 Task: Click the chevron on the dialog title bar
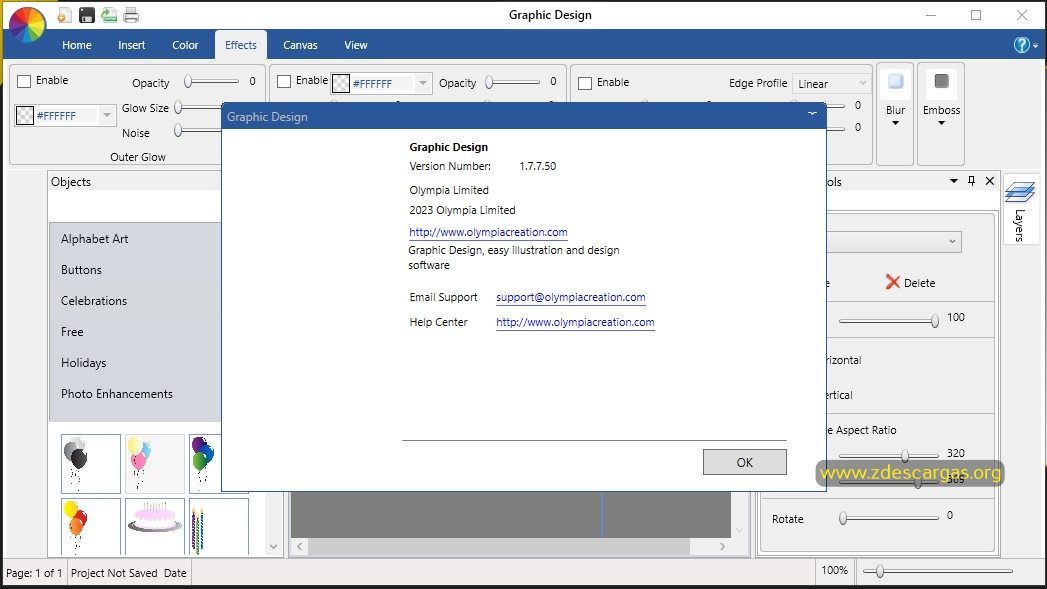point(812,114)
